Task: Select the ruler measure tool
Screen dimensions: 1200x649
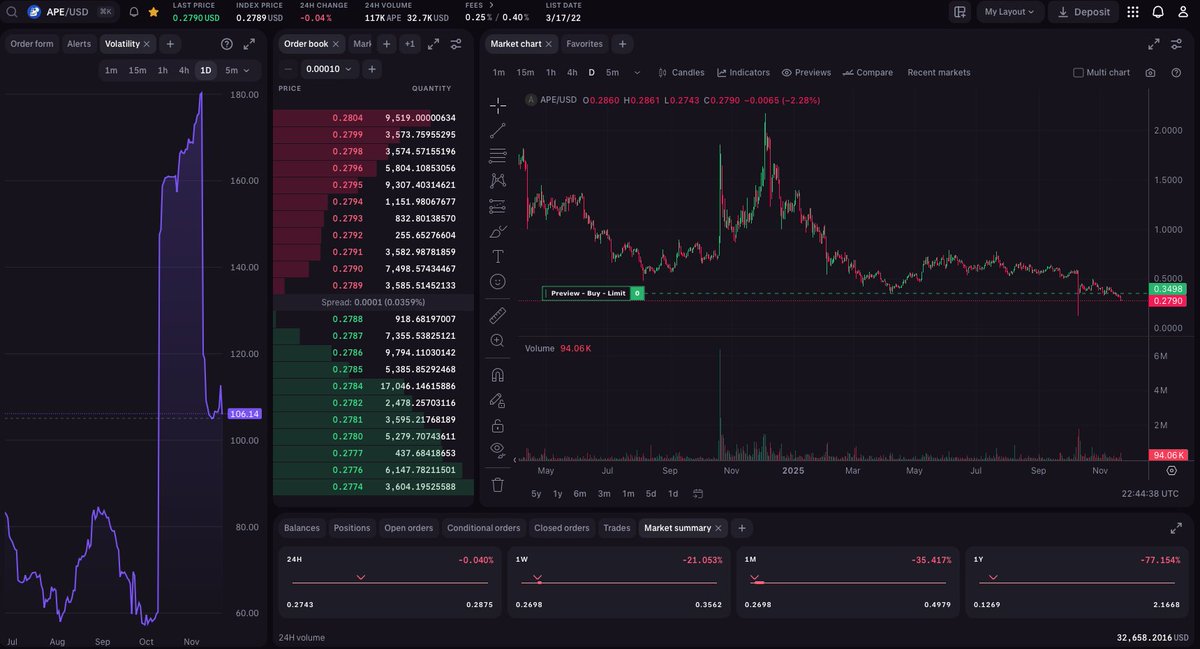Action: click(x=497, y=315)
